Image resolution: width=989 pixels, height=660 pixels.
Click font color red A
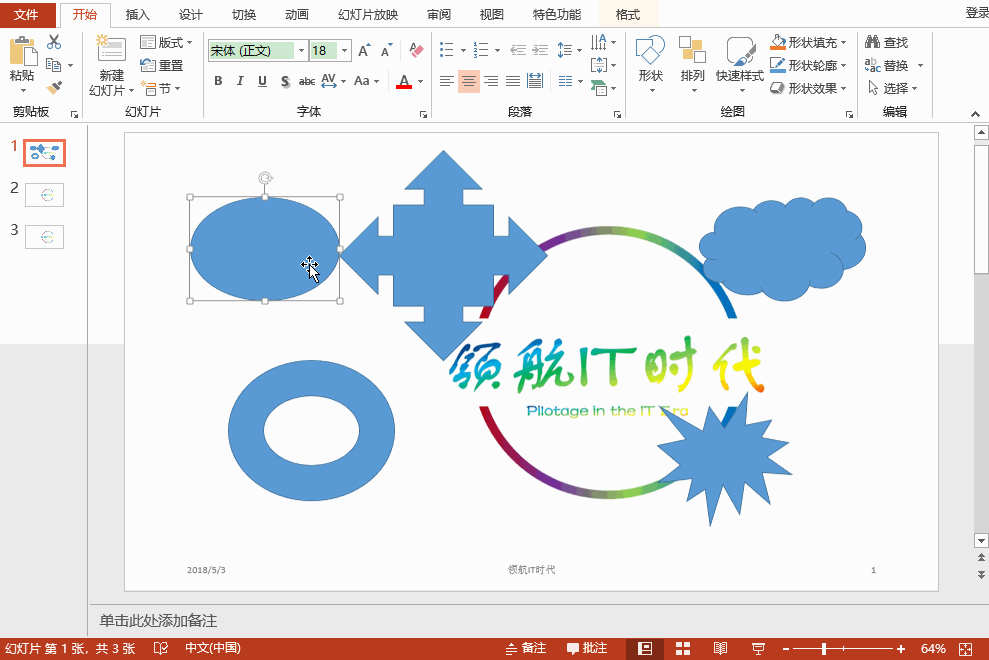click(404, 81)
